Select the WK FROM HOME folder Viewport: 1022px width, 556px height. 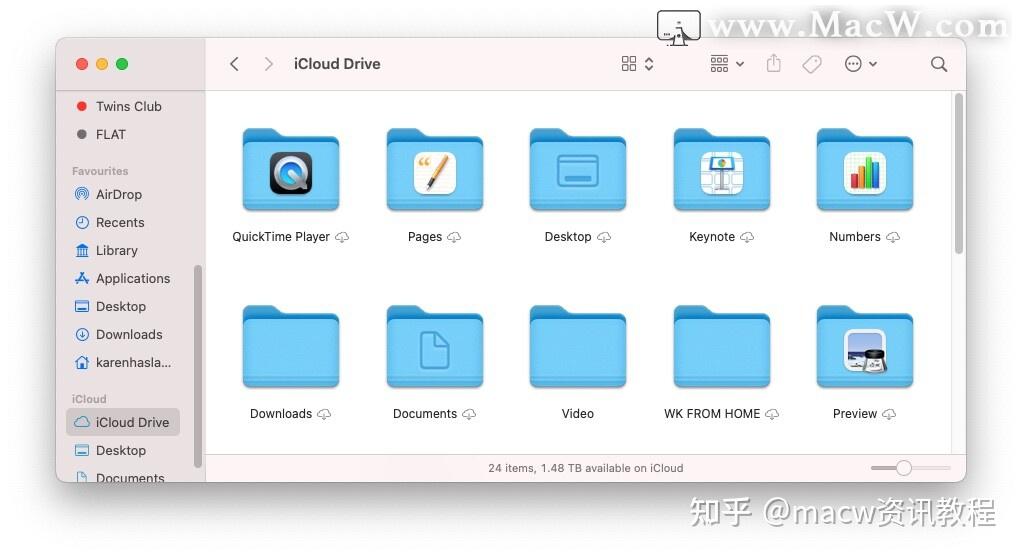coord(722,347)
